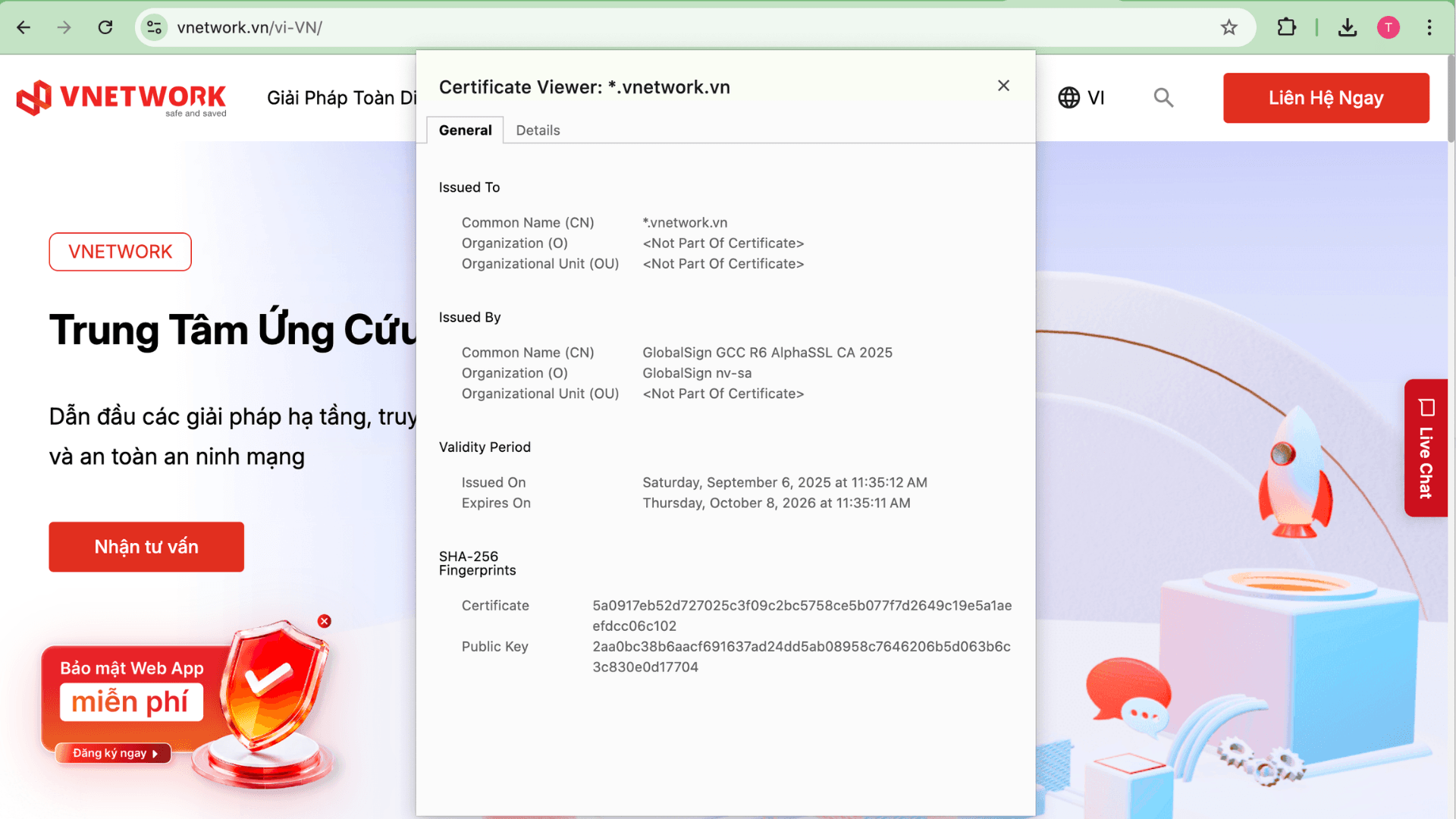
Task: Click Đăng ký ngay in promo banner
Action: pos(114,753)
